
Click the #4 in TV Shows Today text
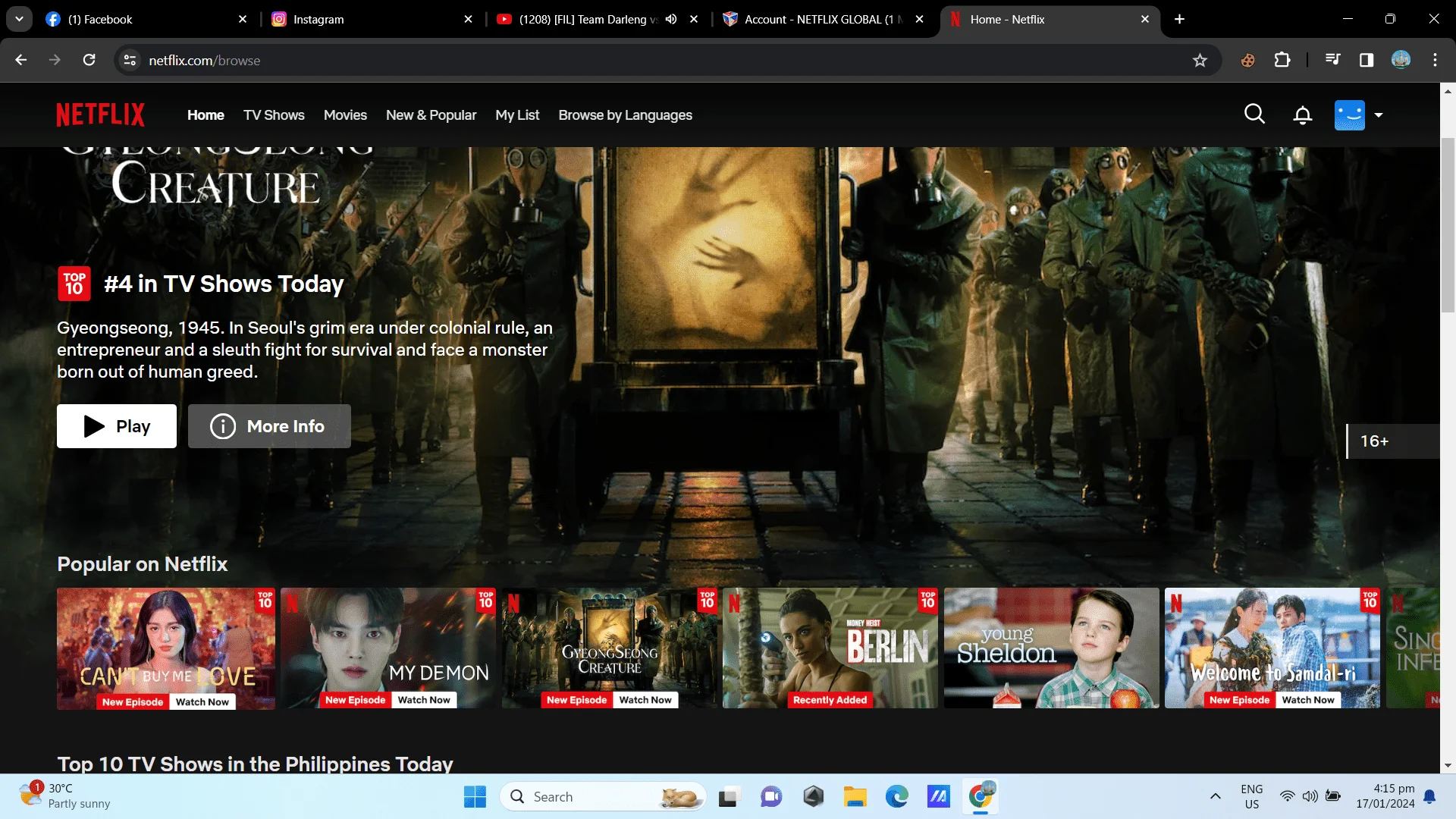pyautogui.click(x=224, y=284)
